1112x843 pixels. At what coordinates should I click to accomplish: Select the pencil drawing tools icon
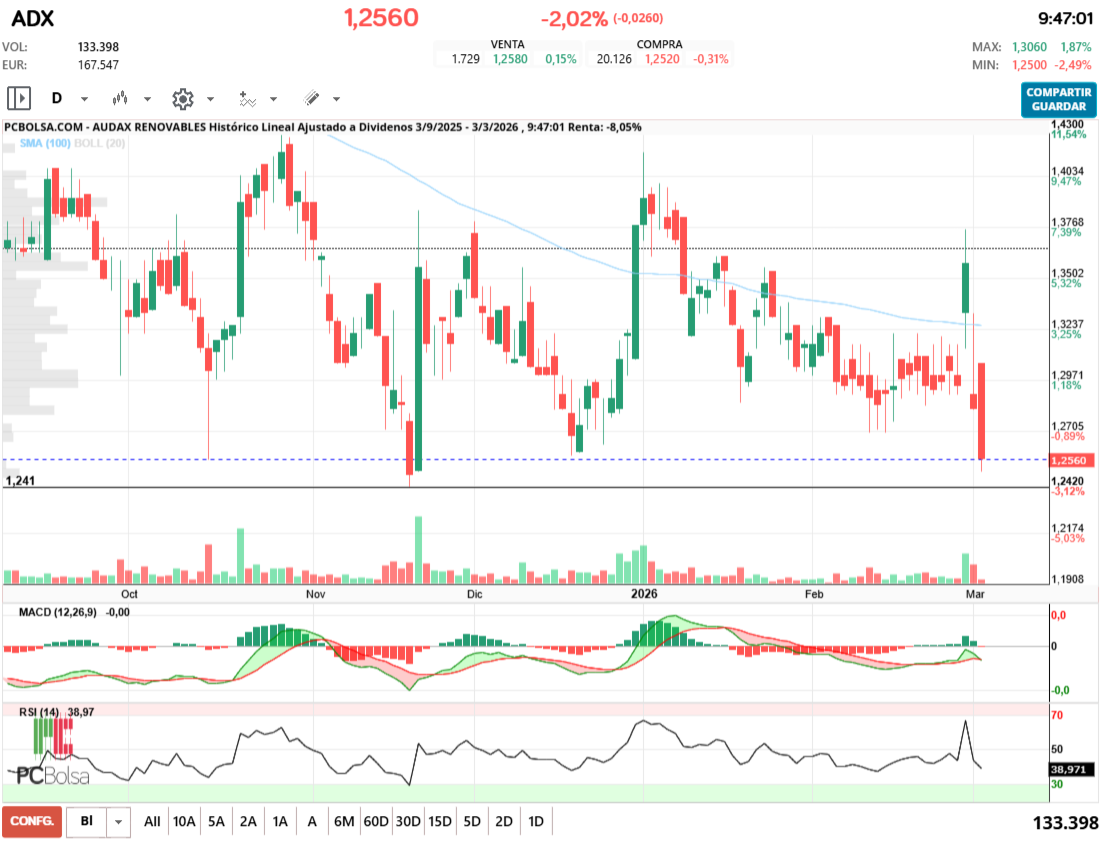[x=311, y=98]
